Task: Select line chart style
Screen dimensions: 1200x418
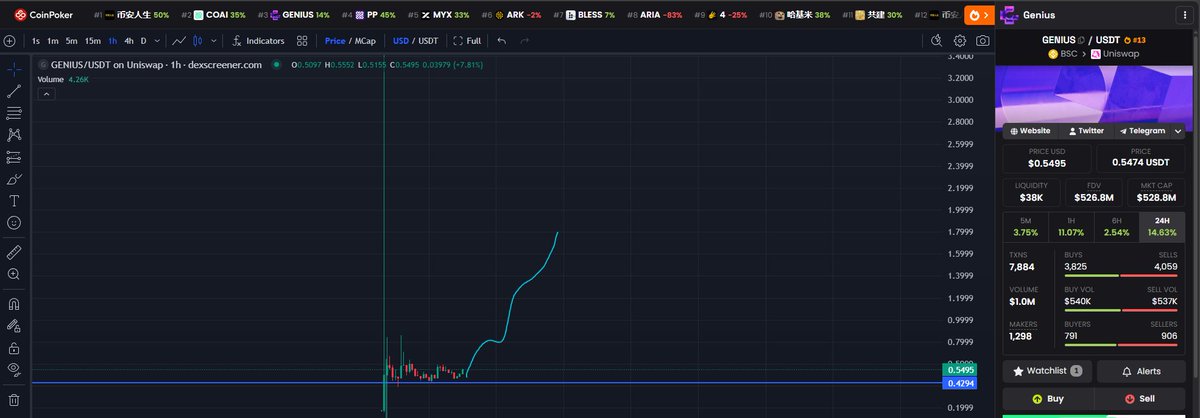Action: click(x=178, y=41)
